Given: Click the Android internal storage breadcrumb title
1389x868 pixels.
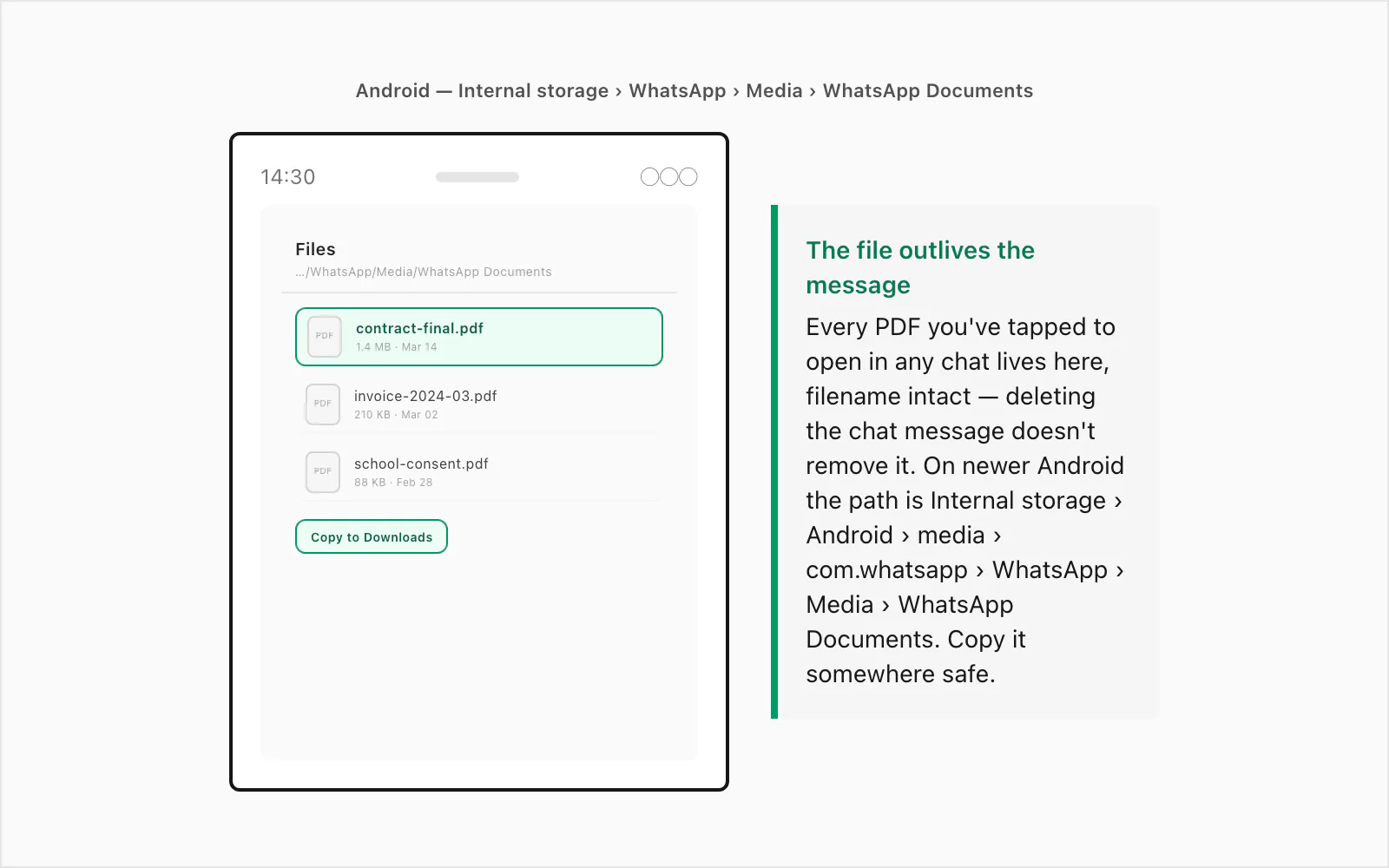Looking at the screenshot, I should pyautogui.click(x=694, y=90).
